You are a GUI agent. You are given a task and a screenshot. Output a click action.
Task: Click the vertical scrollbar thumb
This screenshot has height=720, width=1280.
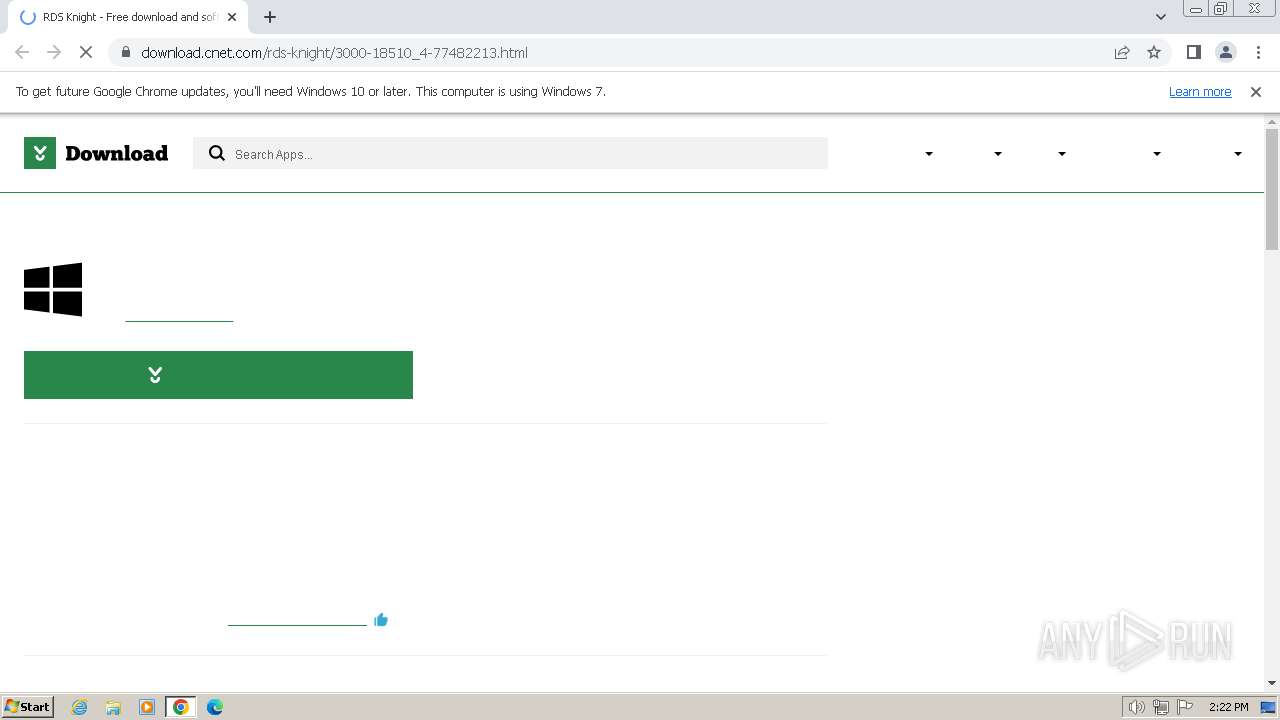[x=1272, y=189]
